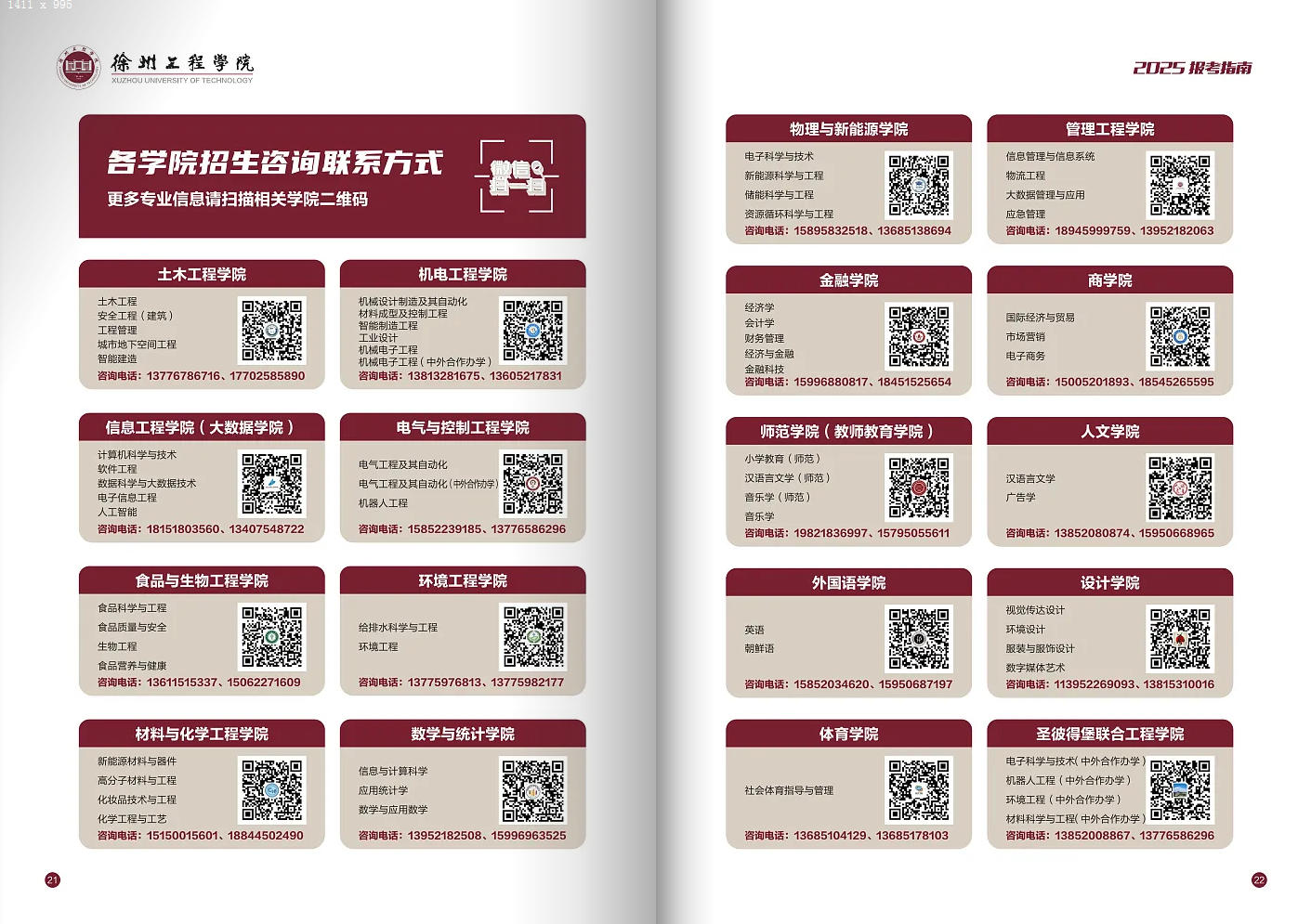Click phone numbers '13685104129、13685178103'
This screenshot has width=1311, height=924.
[x=871, y=836]
